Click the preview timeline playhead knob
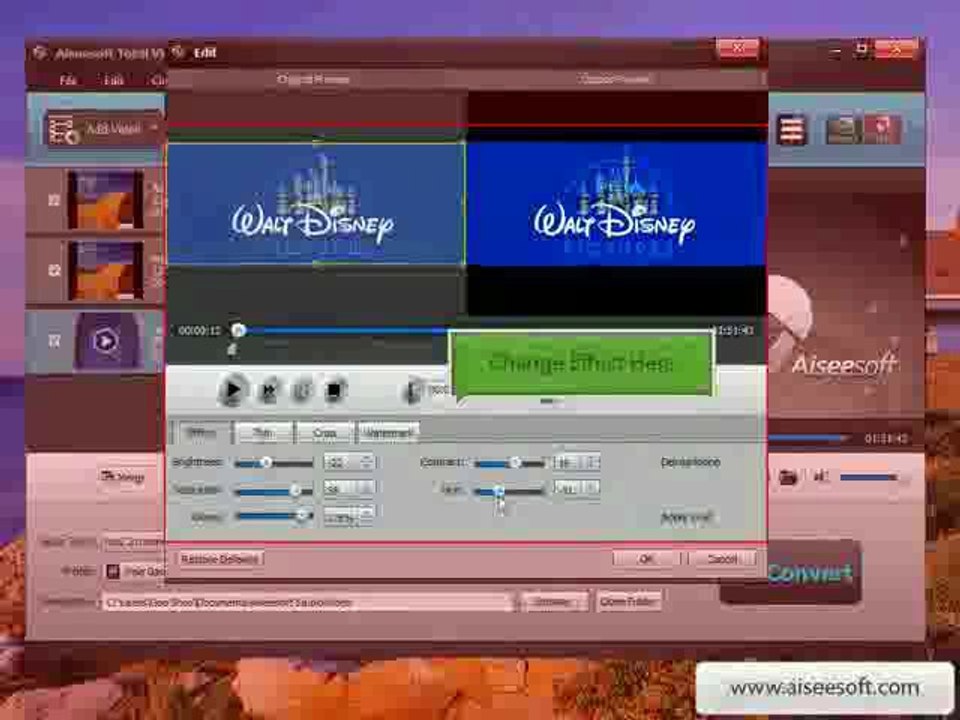Screen dimensions: 960x720 click(238, 331)
